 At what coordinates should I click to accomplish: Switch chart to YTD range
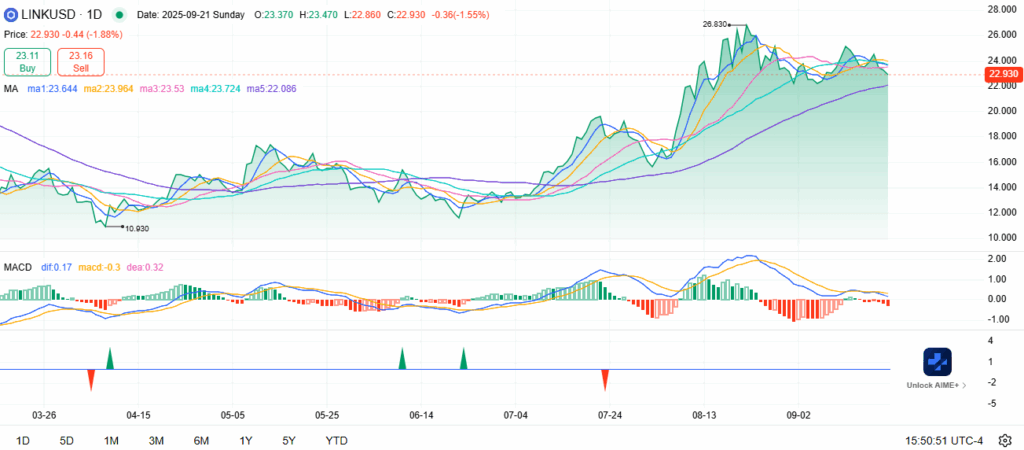(x=336, y=440)
